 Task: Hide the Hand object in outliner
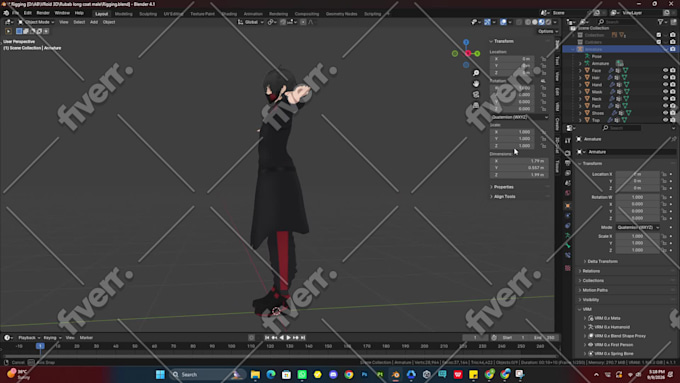pos(665,85)
